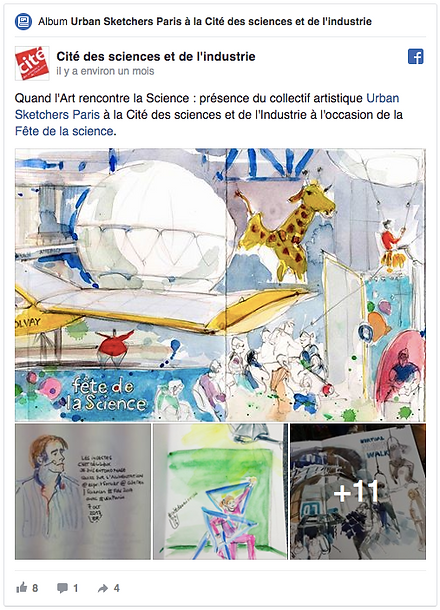Open the Urban Sketchers Paris album title
This screenshot has height=610, width=440.
[221, 21]
